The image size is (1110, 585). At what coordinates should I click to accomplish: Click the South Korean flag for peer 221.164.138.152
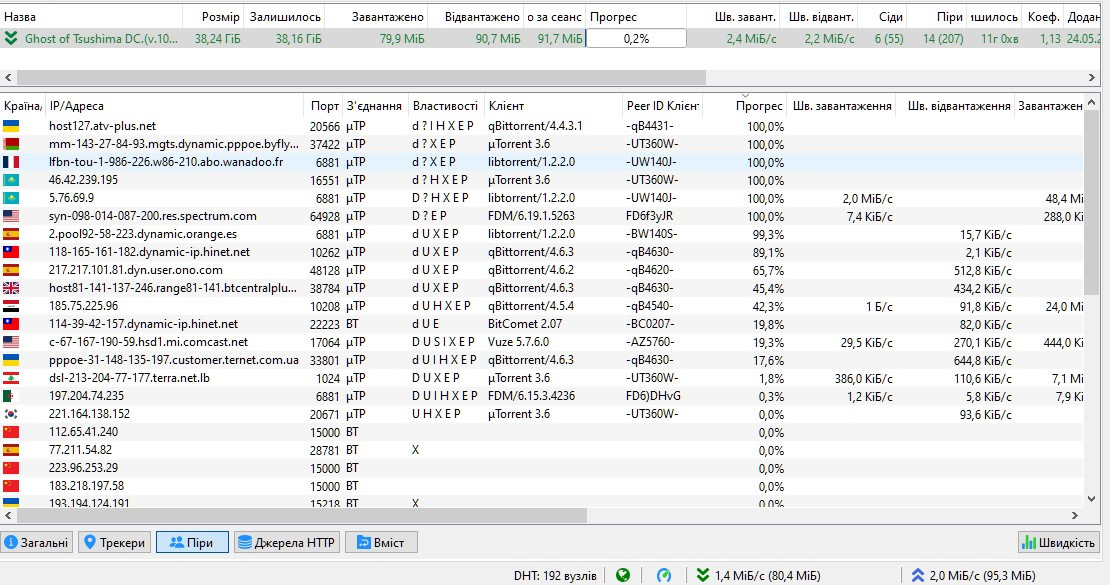point(11,414)
